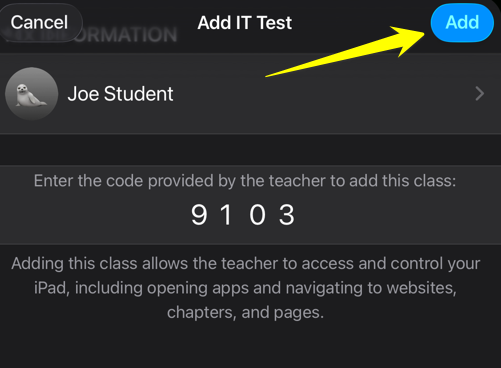Tap the blue Add button
501x368 pixels.
[462, 23]
